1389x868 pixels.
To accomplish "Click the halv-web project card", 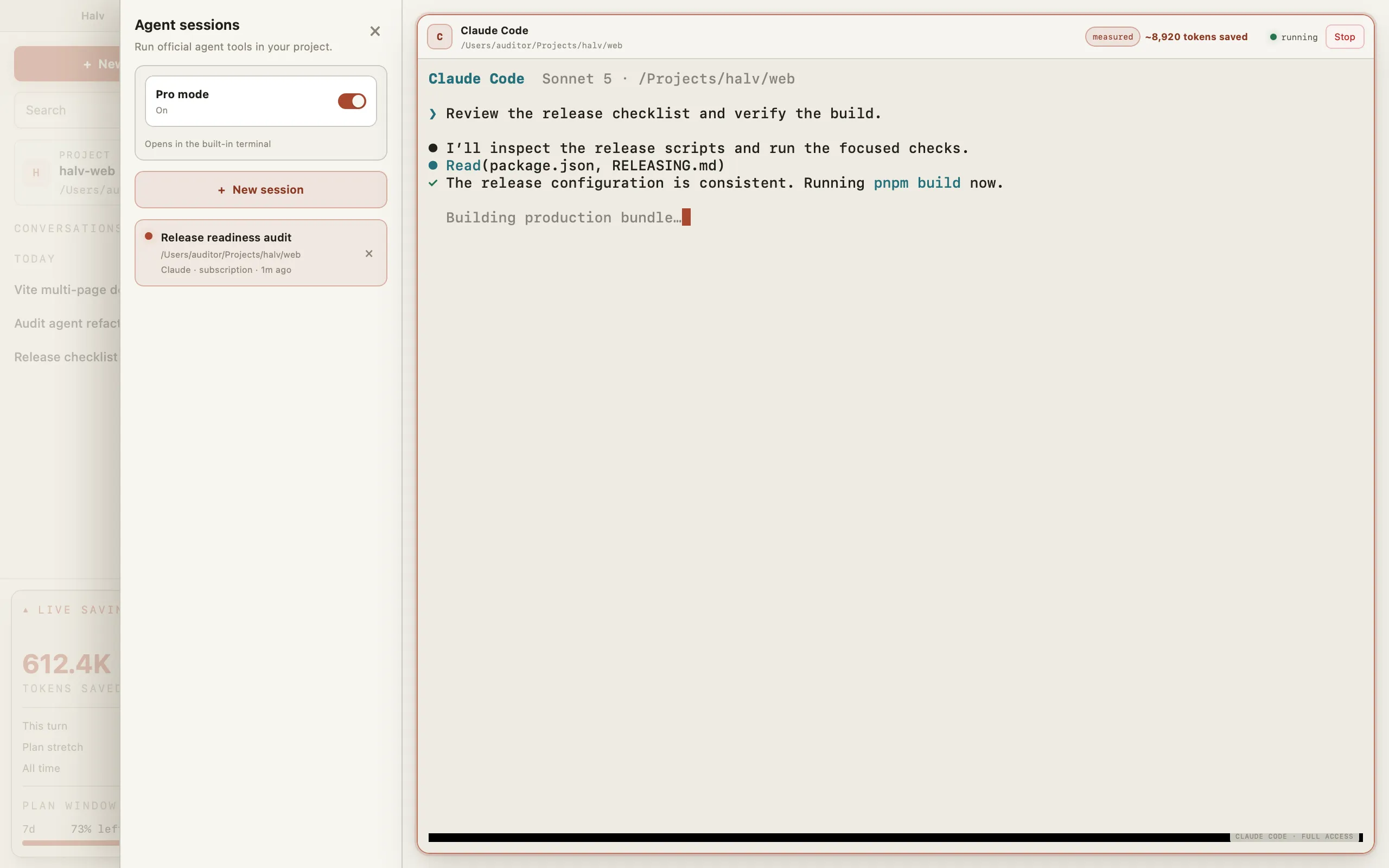I will [x=67, y=172].
